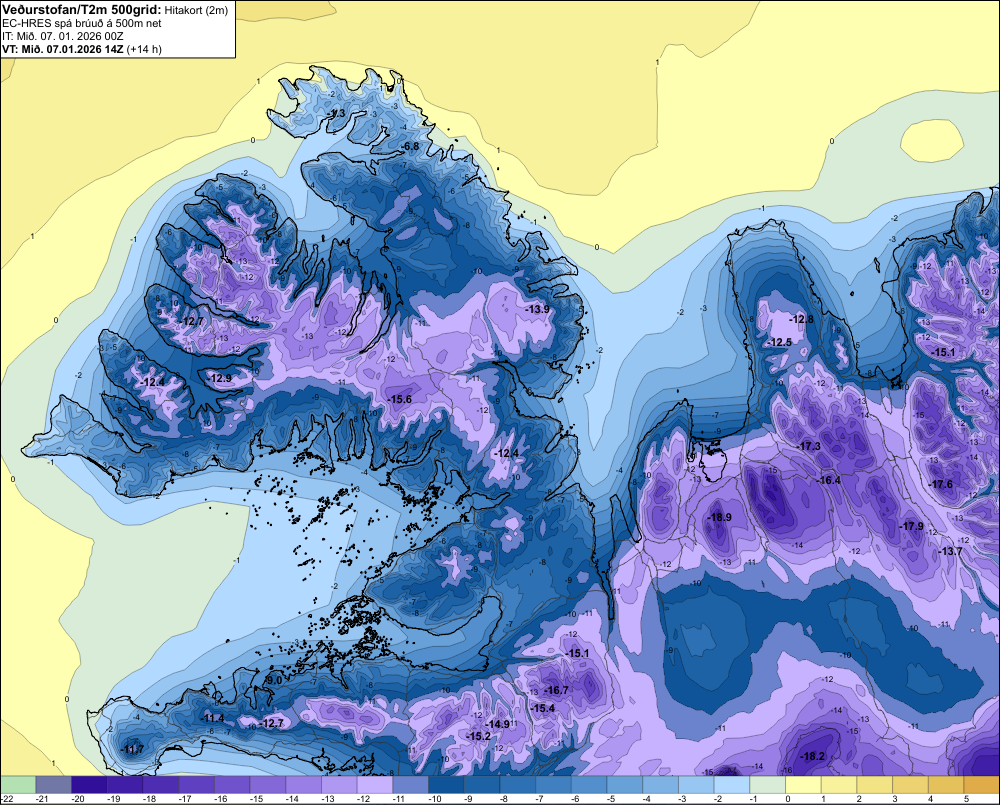
Task: Click the legend scale value -20
Action: click(x=78, y=799)
